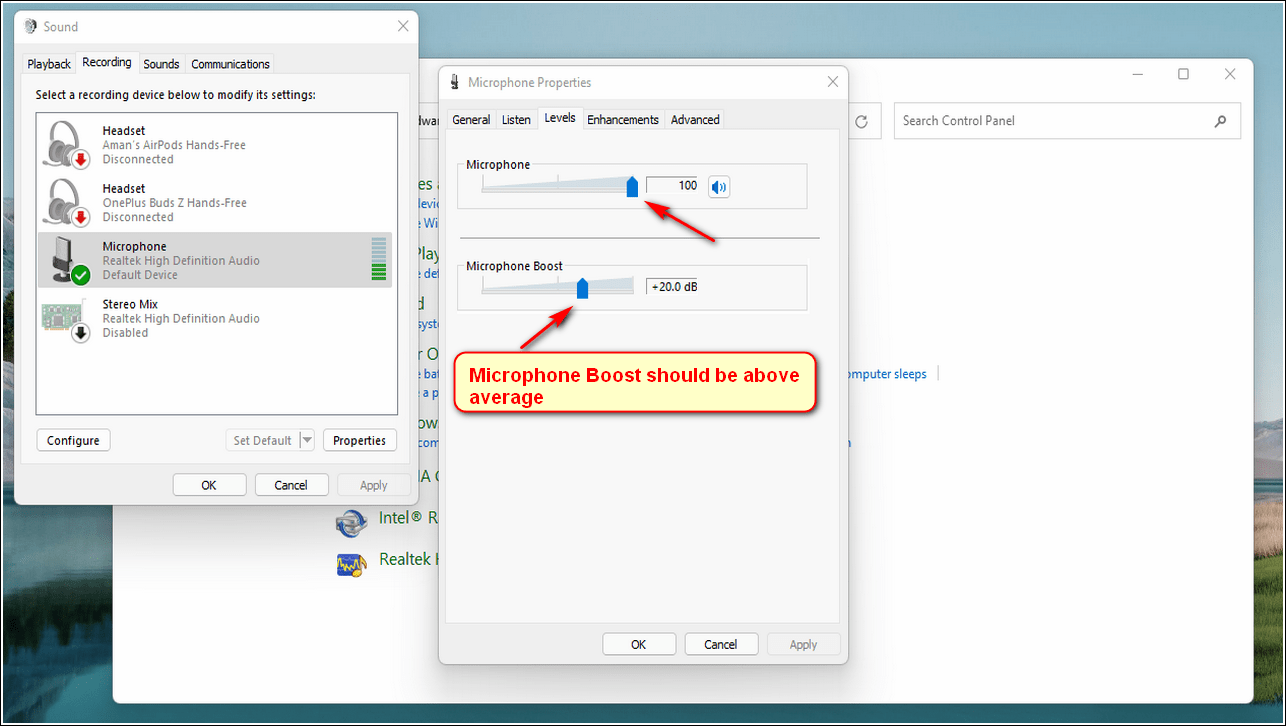This screenshot has height=726, width=1286.
Task: Close the Microphone Properties dialog
Action: 831,82
